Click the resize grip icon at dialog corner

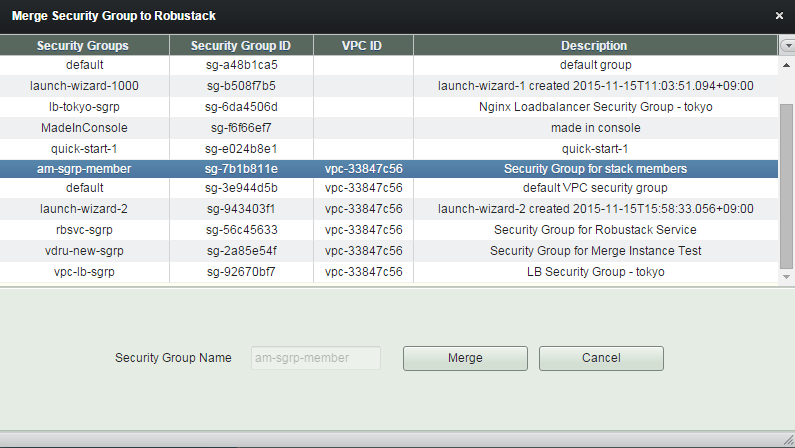tap(788, 440)
